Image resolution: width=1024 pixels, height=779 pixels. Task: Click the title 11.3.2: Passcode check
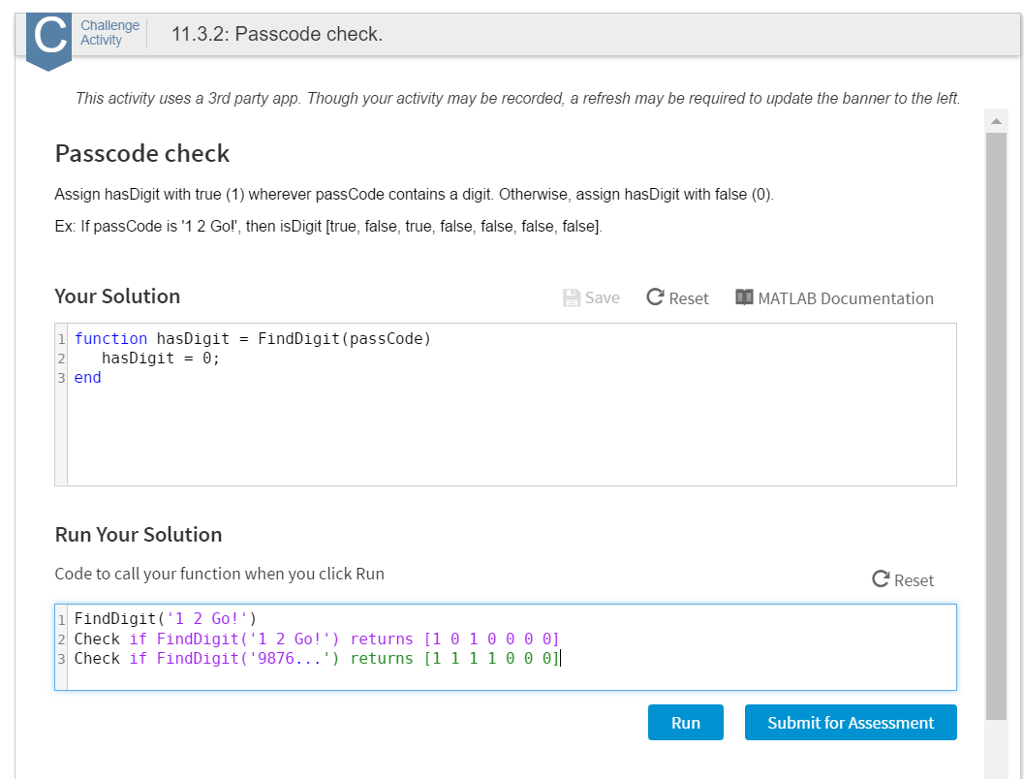coord(277,33)
